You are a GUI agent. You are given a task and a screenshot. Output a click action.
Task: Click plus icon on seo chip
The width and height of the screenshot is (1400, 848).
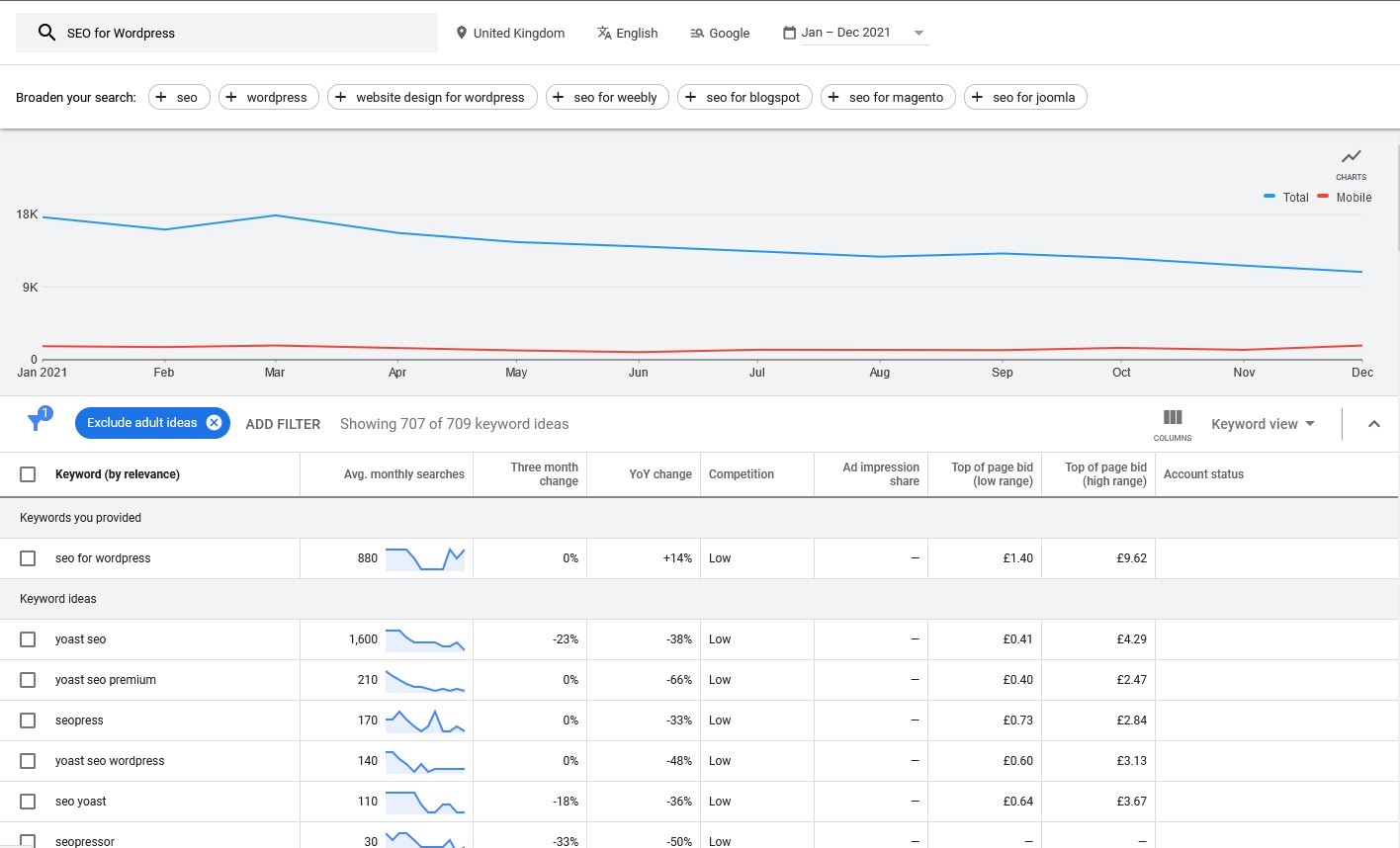point(161,97)
